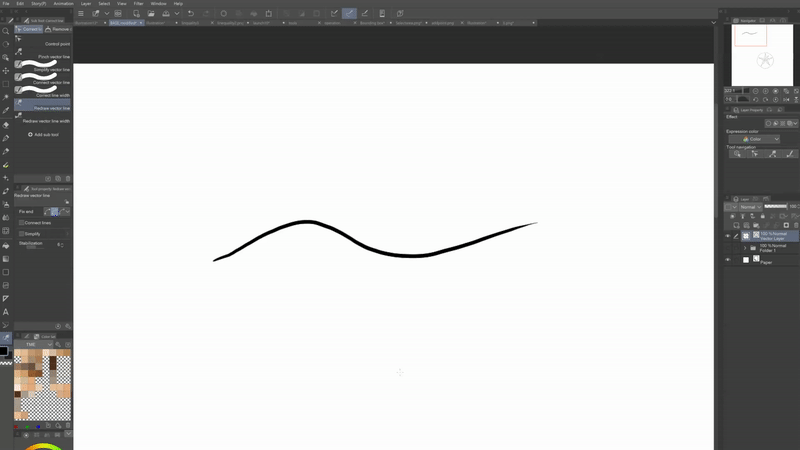
Task: Expand the document tabs overflow arrow
Action: pos(713,23)
